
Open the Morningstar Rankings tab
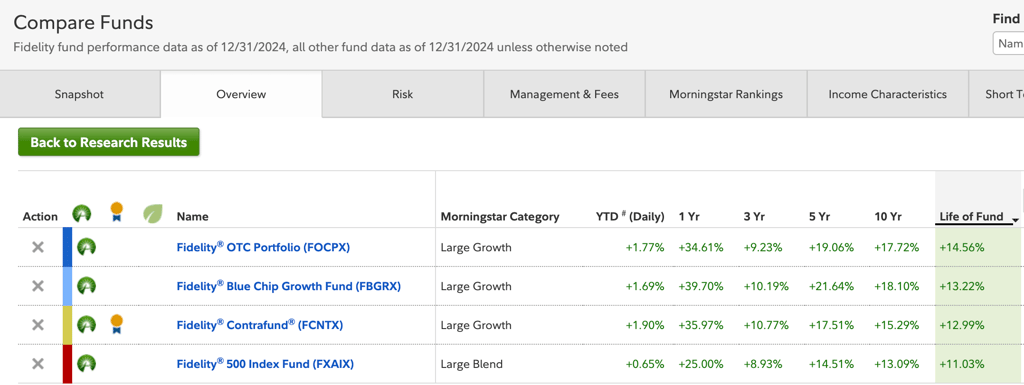click(726, 94)
